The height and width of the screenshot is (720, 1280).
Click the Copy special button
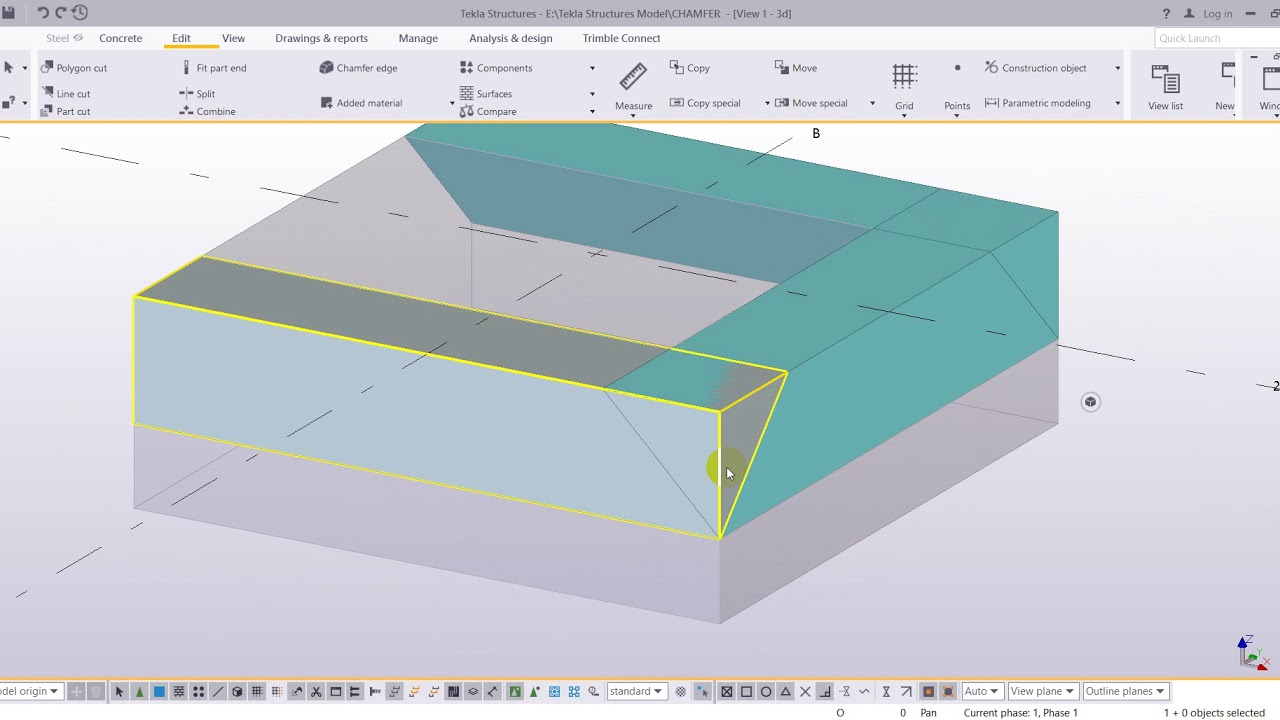705,103
